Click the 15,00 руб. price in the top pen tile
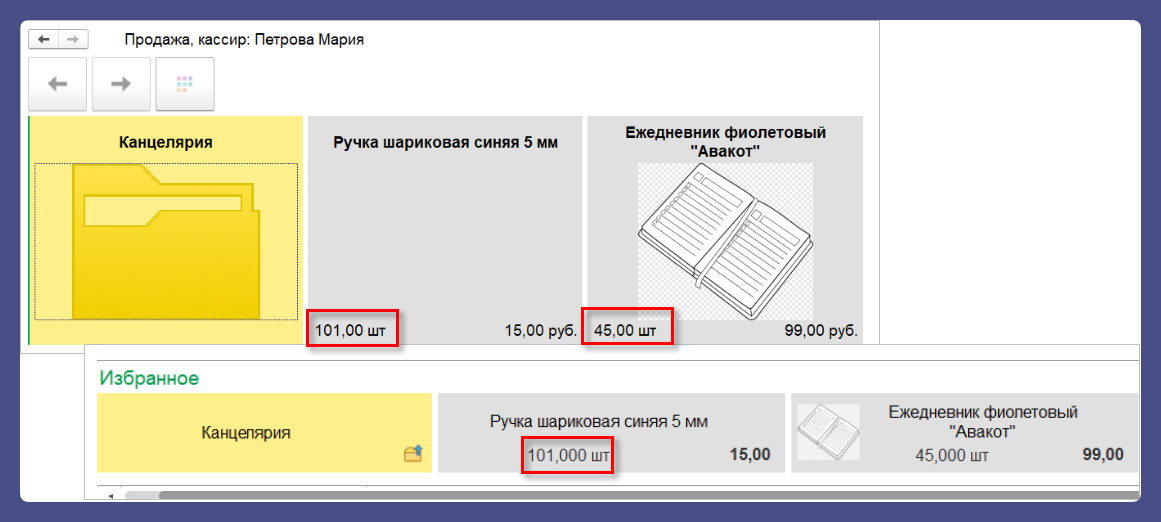Viewport: 1161px width, 522px height. 540,331
